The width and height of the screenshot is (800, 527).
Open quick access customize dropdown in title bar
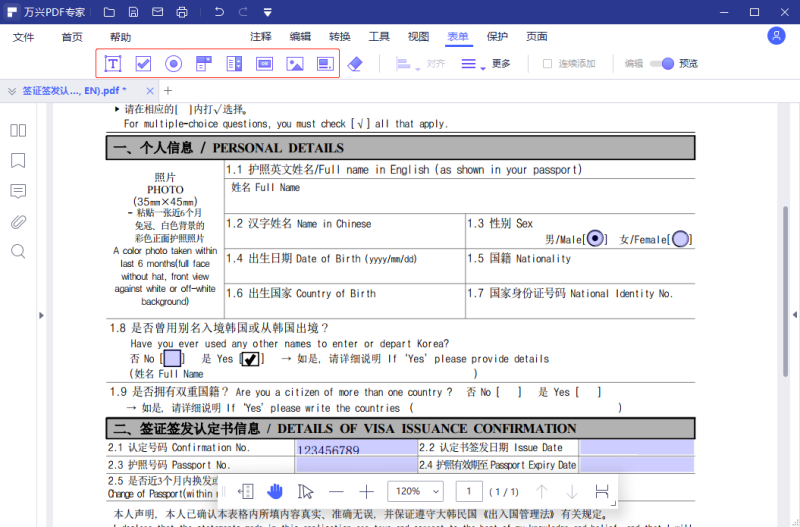point(267,12)
